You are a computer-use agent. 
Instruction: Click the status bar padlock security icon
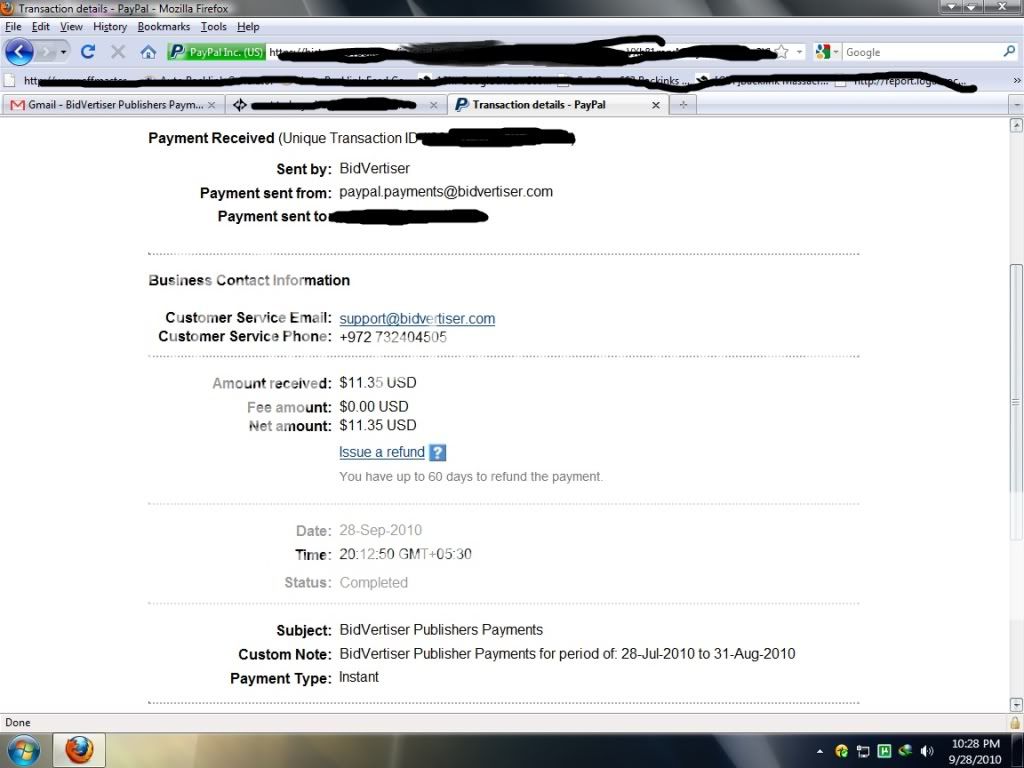(x=1015, y=722)
